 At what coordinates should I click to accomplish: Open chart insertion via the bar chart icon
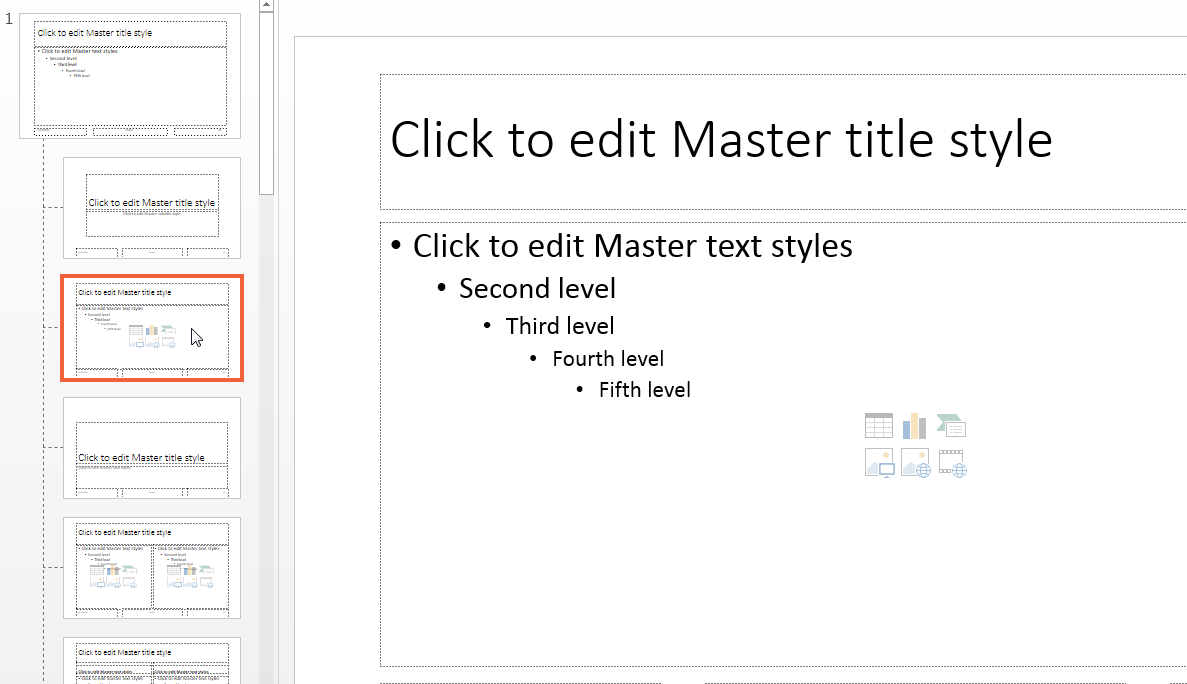[915, 425]
